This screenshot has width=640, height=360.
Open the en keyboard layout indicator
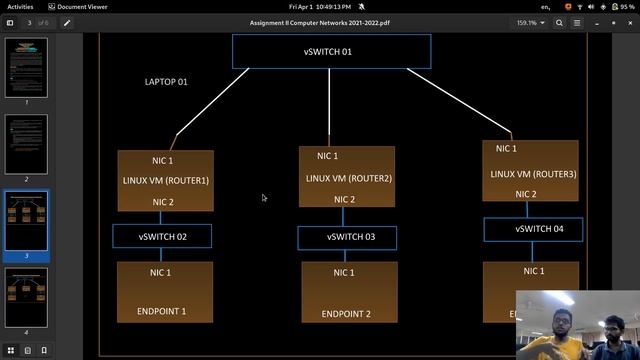[x=545, y=7]
